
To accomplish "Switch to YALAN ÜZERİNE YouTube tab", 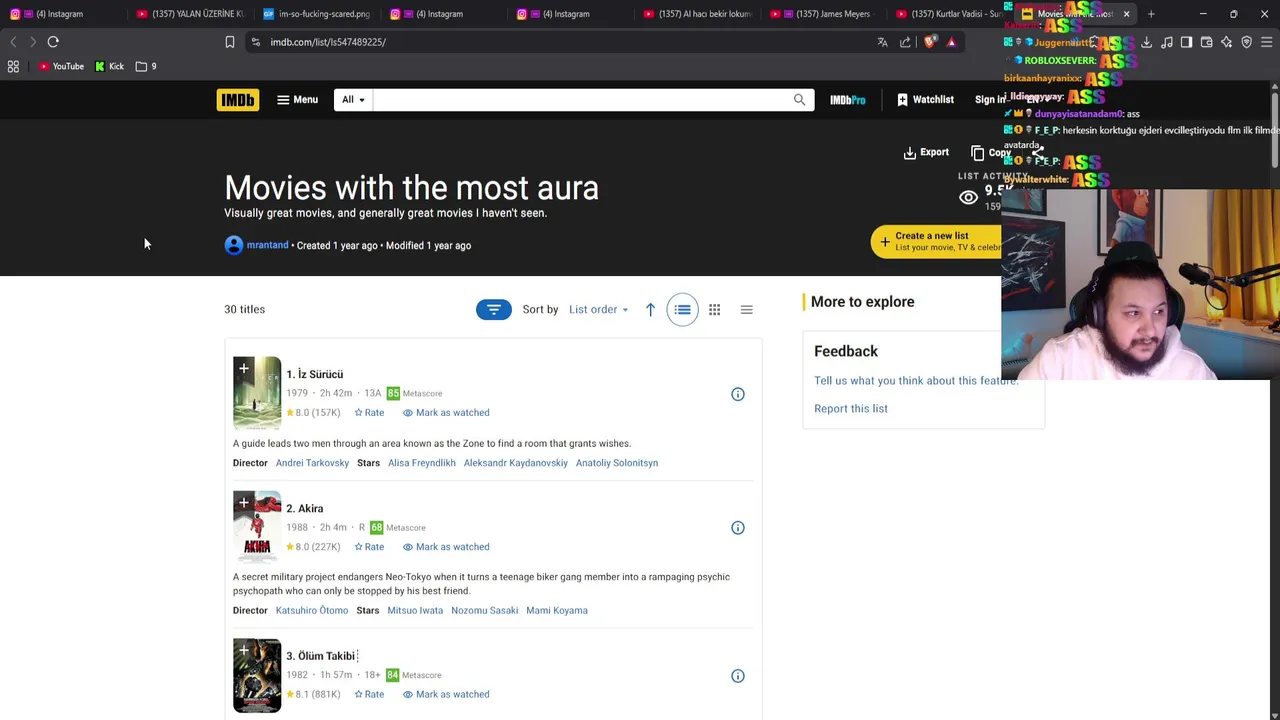I will click(x=190, y=14).
